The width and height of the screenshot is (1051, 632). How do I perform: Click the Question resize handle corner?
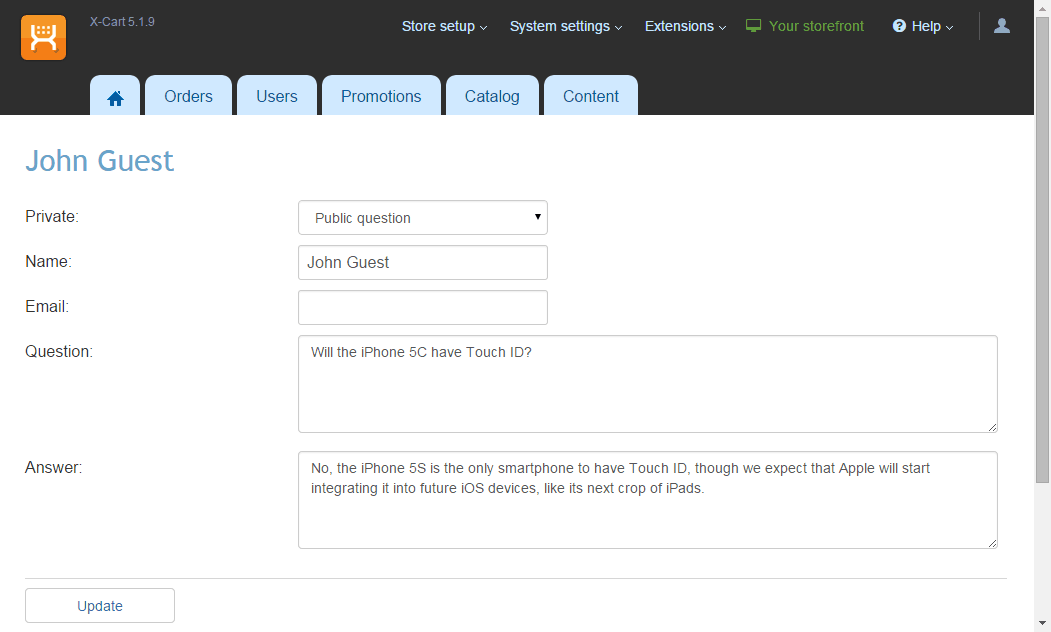pos(992,428)
